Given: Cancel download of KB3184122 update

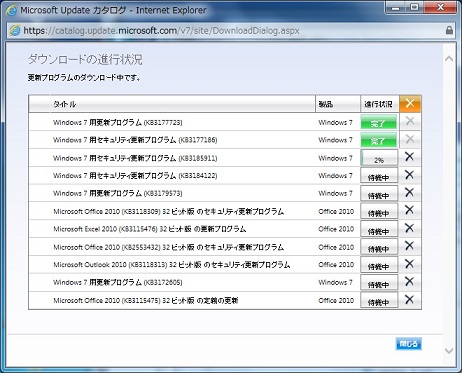Looking at the screenshot, I should point(409,175).
